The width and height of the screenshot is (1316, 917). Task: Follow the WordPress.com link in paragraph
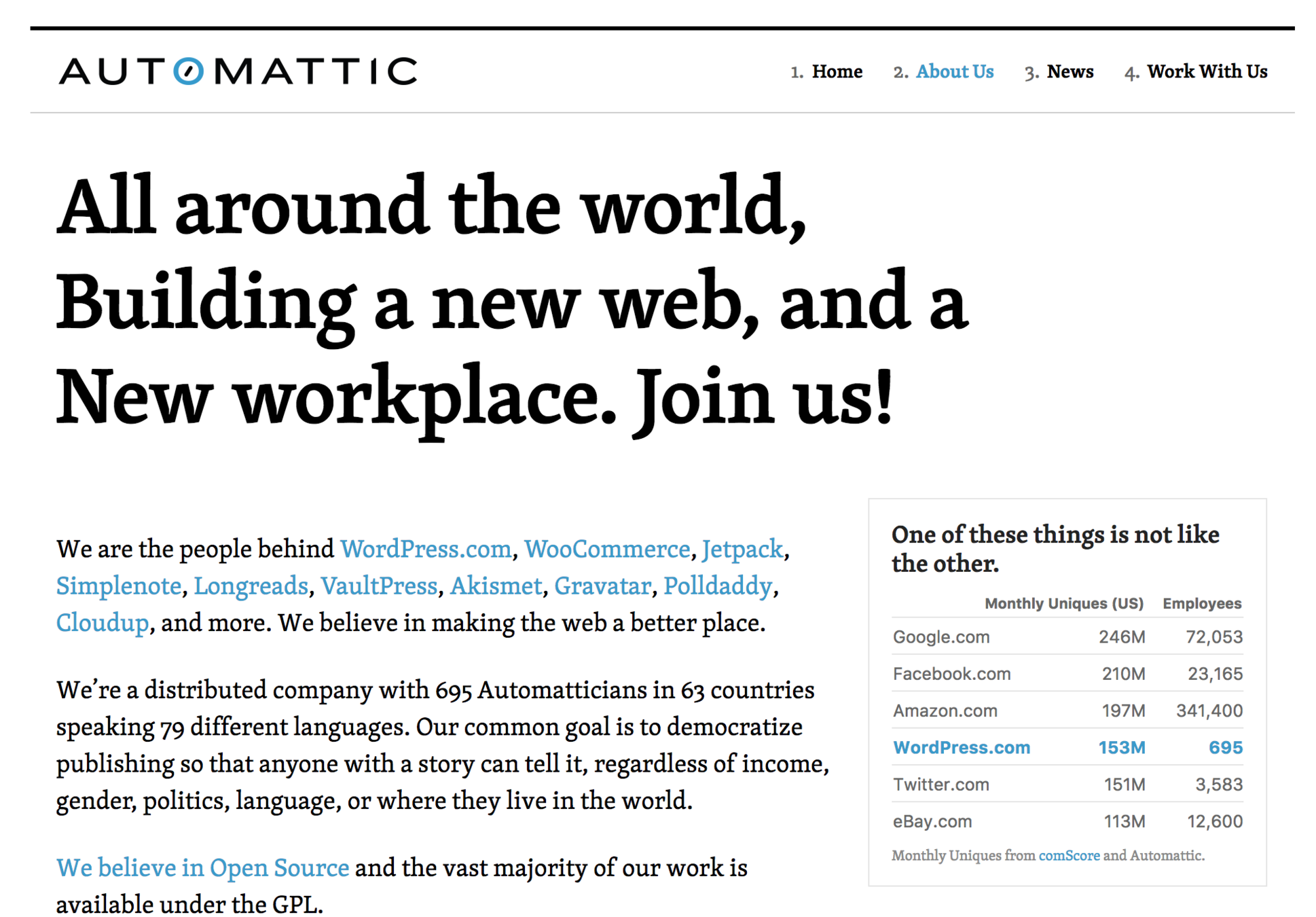pyautogui.click(x=425, y=549)
